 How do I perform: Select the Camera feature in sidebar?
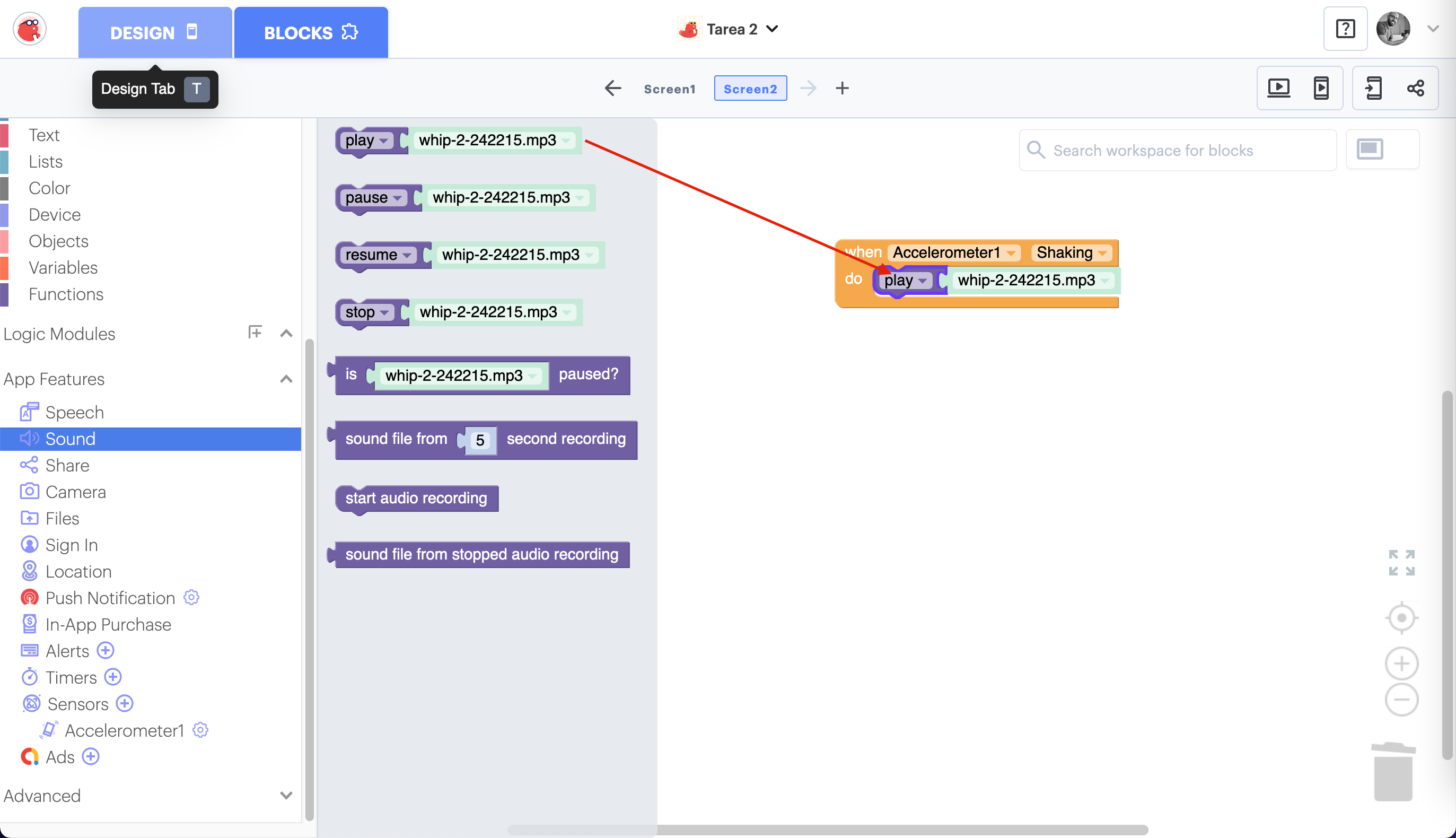click(x=75, y=492)
